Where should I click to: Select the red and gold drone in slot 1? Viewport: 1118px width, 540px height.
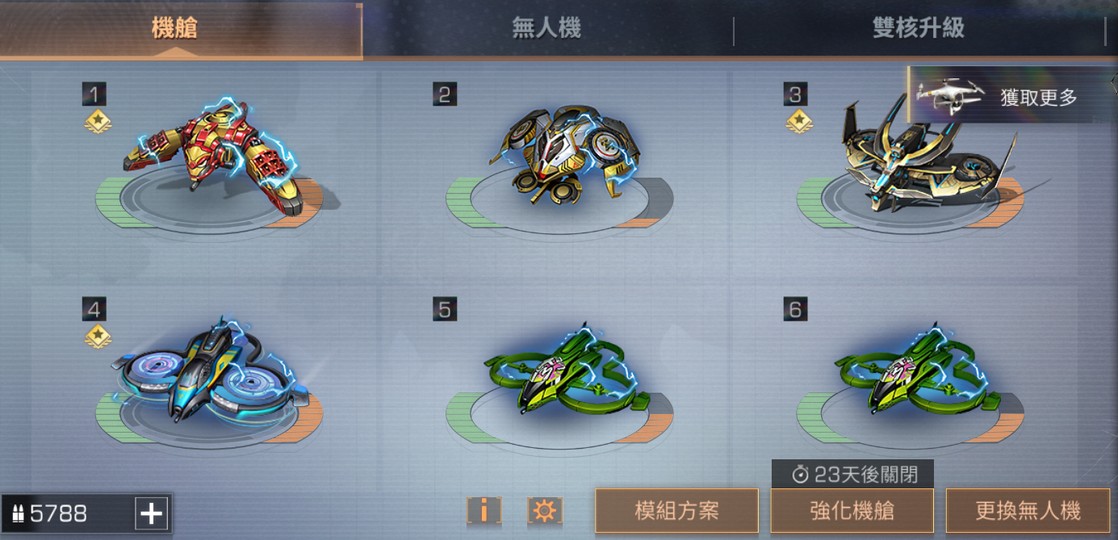[214, 157]
